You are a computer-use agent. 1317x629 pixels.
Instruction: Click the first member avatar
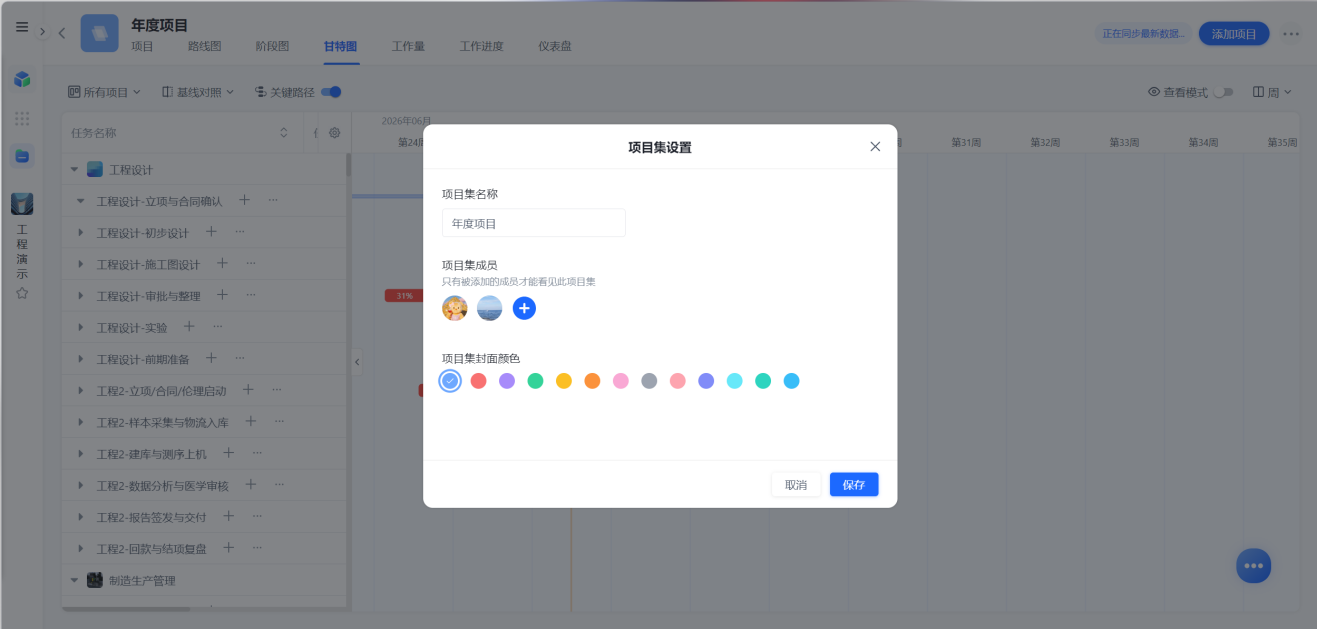[455, 308]
